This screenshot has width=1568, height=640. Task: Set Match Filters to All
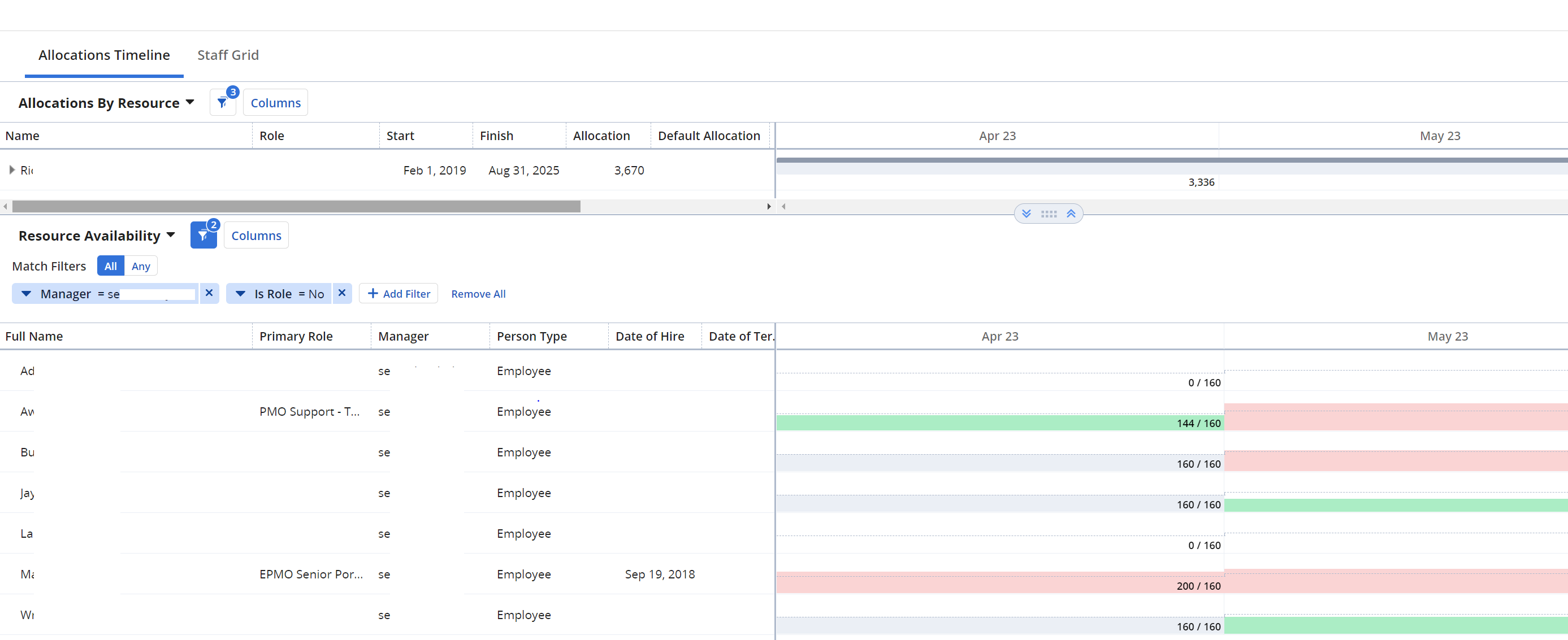110,266
